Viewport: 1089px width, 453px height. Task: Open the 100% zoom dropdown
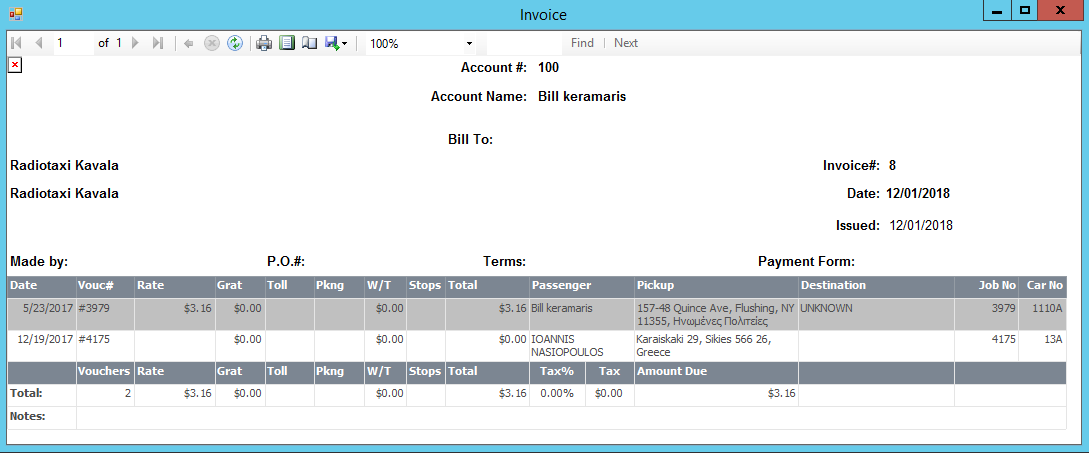point(469,44)
